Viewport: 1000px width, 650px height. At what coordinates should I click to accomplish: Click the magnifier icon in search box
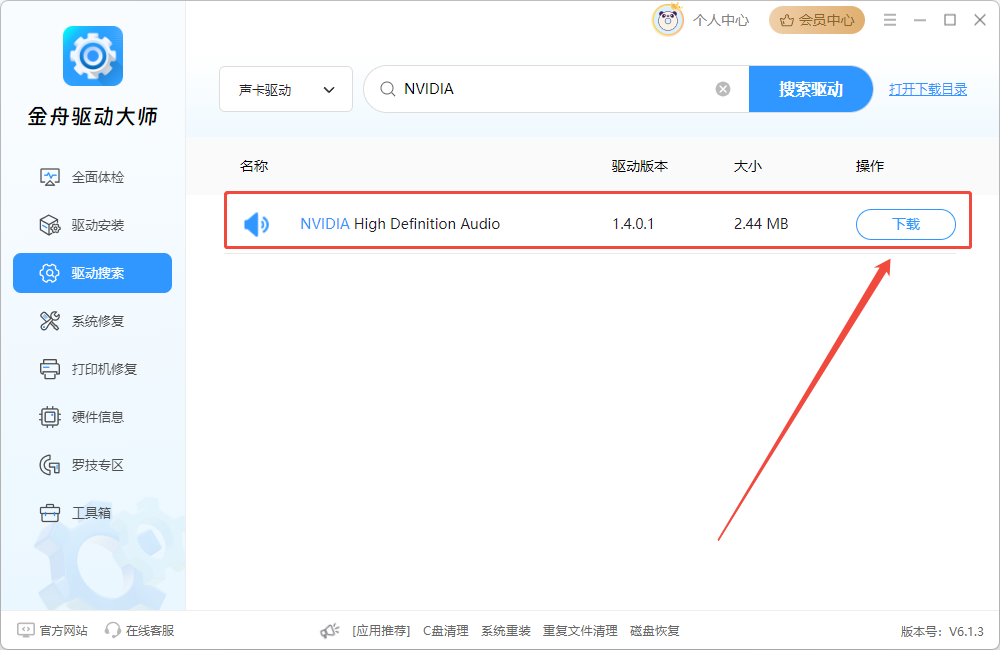pyautogui.click(x=387, y=89)
